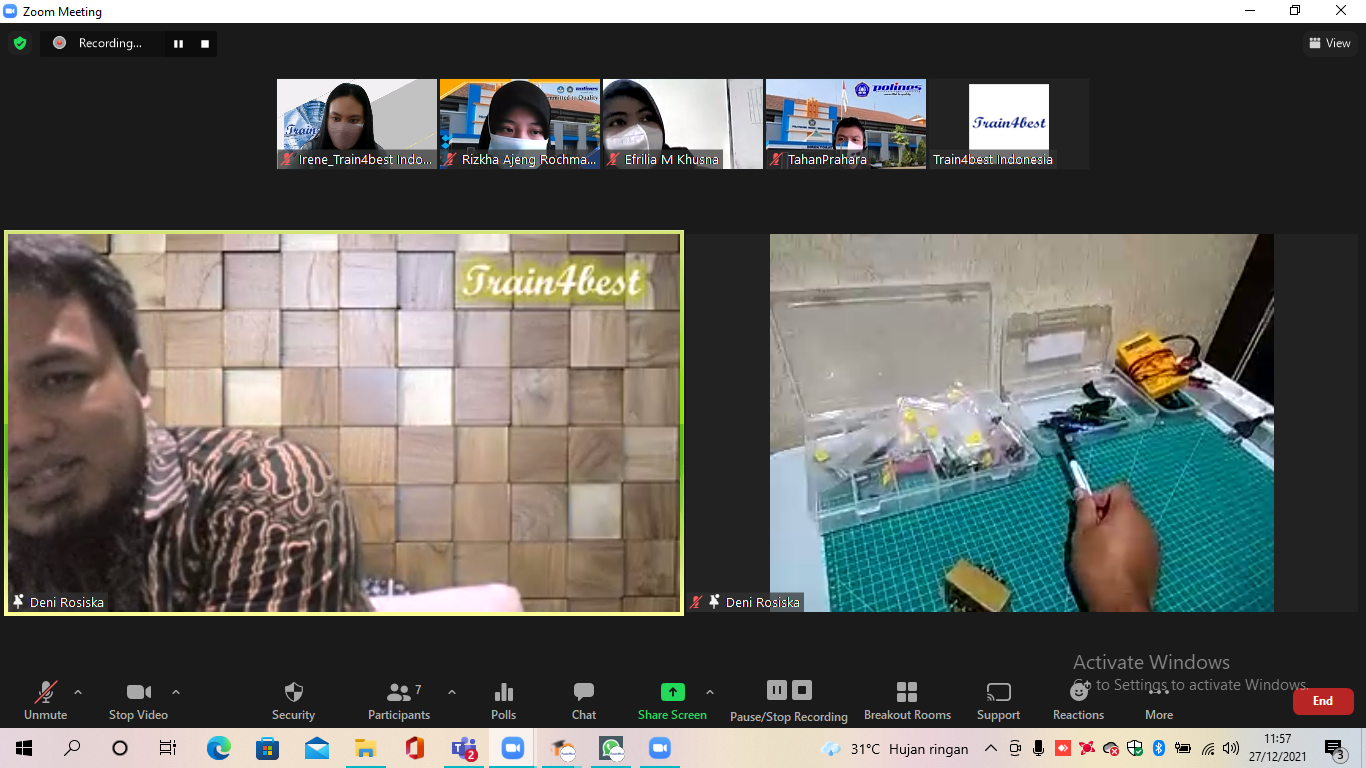1366x768 pixels.
Task: Open the View layout menu
Action: (x=1330, y=43)
